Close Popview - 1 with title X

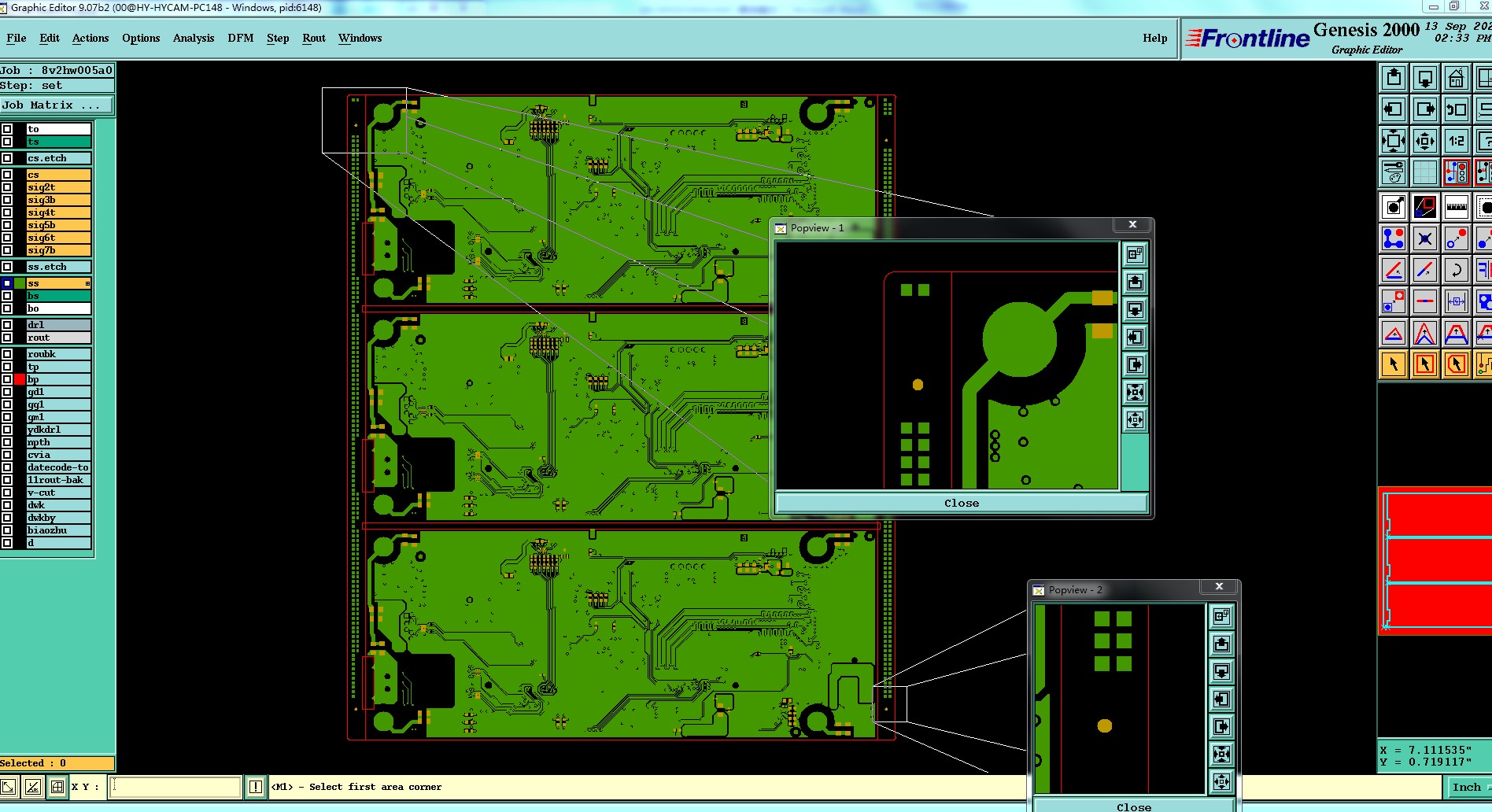(1132, 225)
